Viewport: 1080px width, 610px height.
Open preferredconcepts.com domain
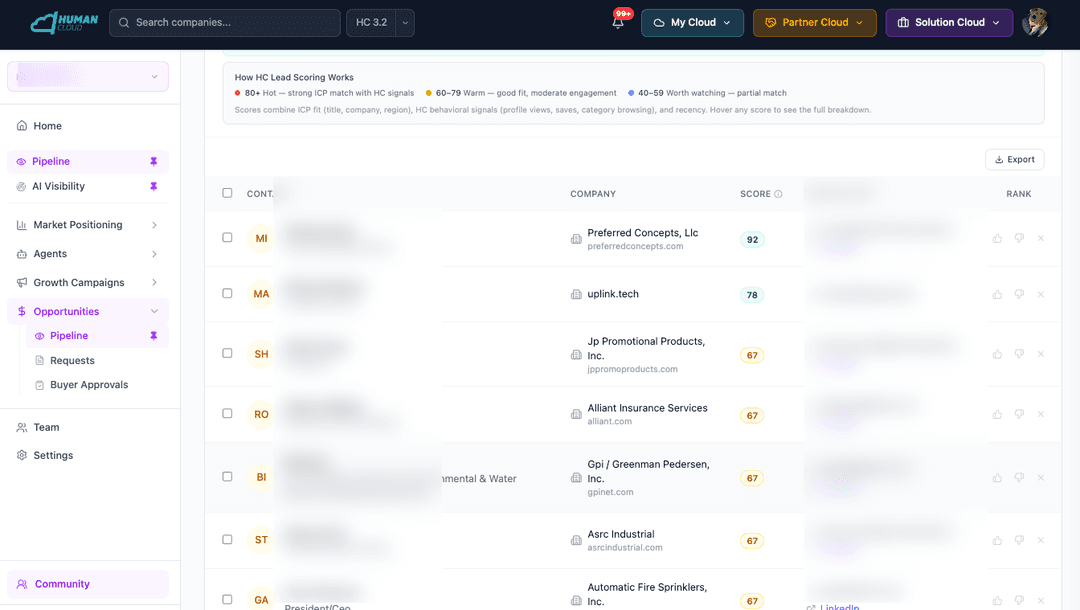(635, 246)
